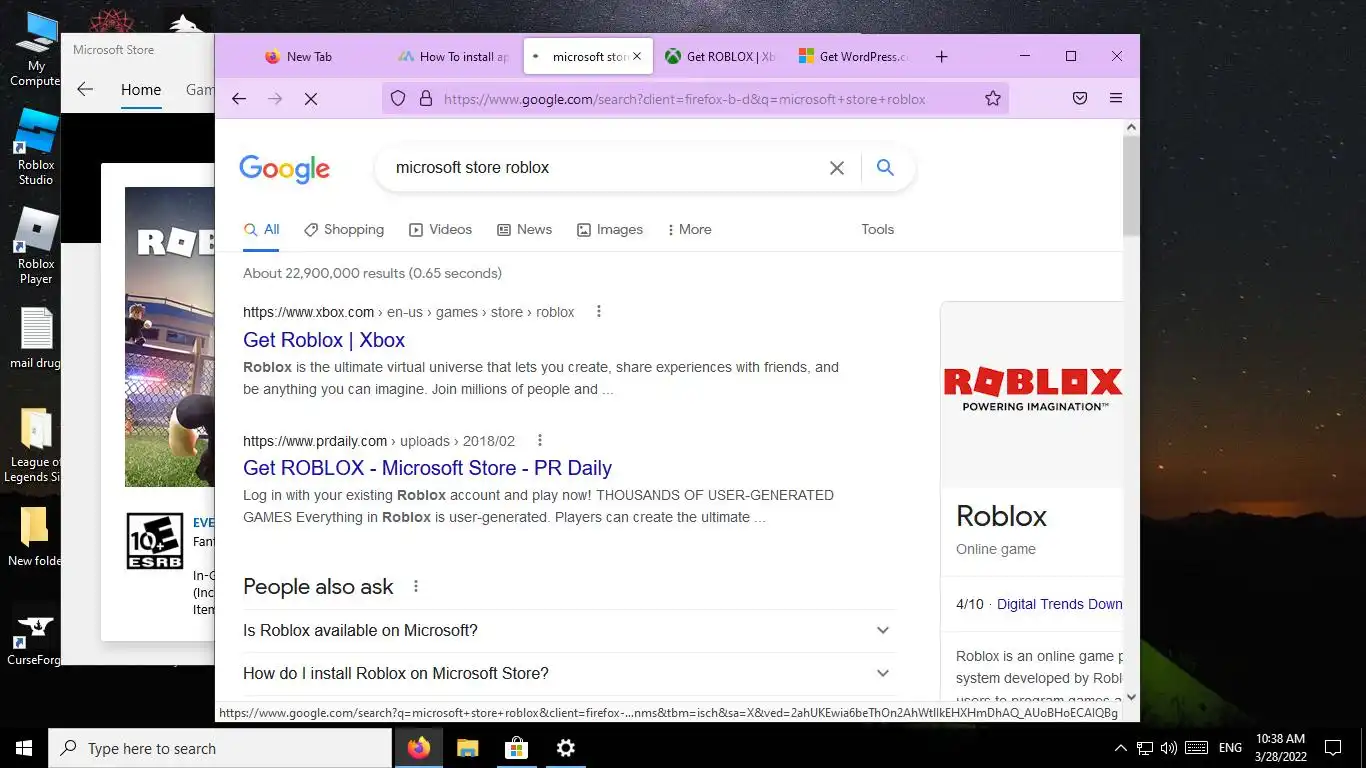
Task: Click the ESRB 10+ rating badge
Action: pyautogui.click(x=155, y=541)
